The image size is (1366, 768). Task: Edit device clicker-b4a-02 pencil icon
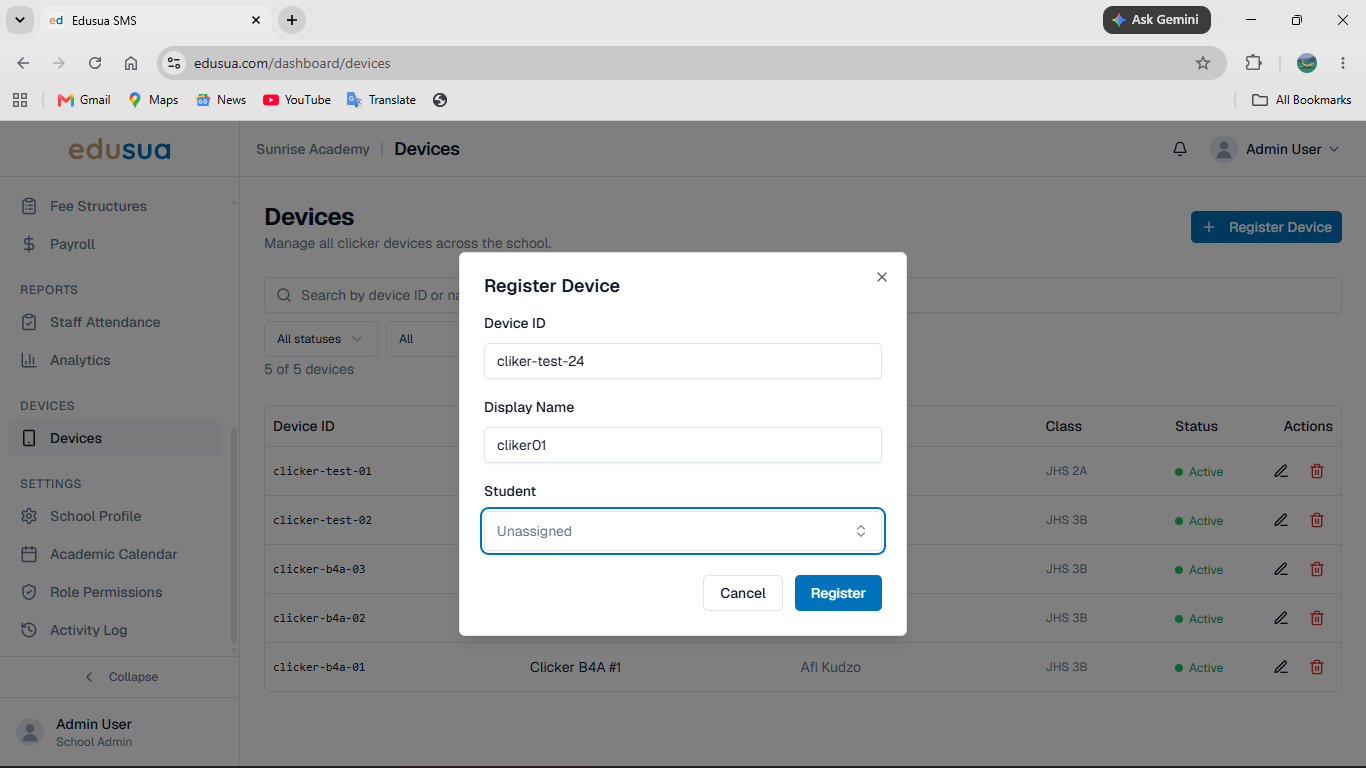point(1281,618)
